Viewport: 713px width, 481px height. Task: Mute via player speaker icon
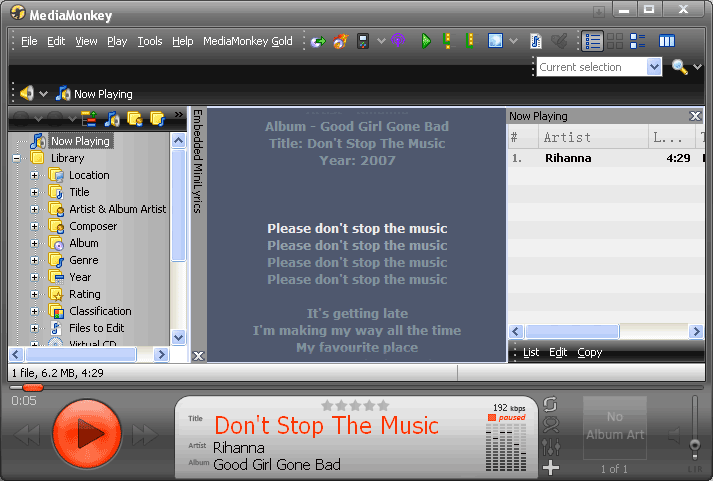tap(674, 435)
